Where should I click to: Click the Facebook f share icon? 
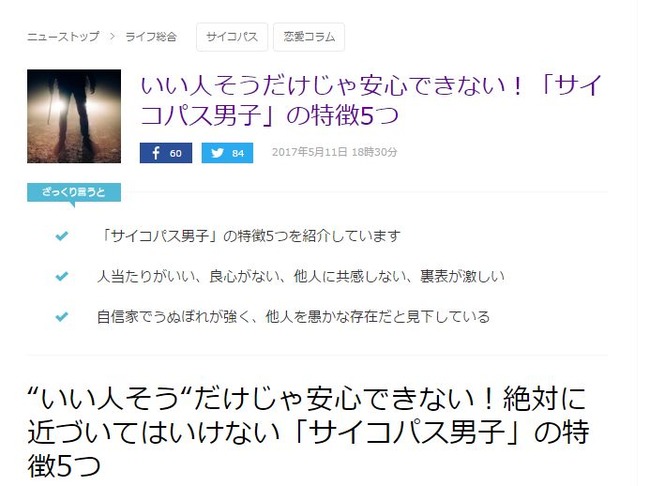click(156, 153)
